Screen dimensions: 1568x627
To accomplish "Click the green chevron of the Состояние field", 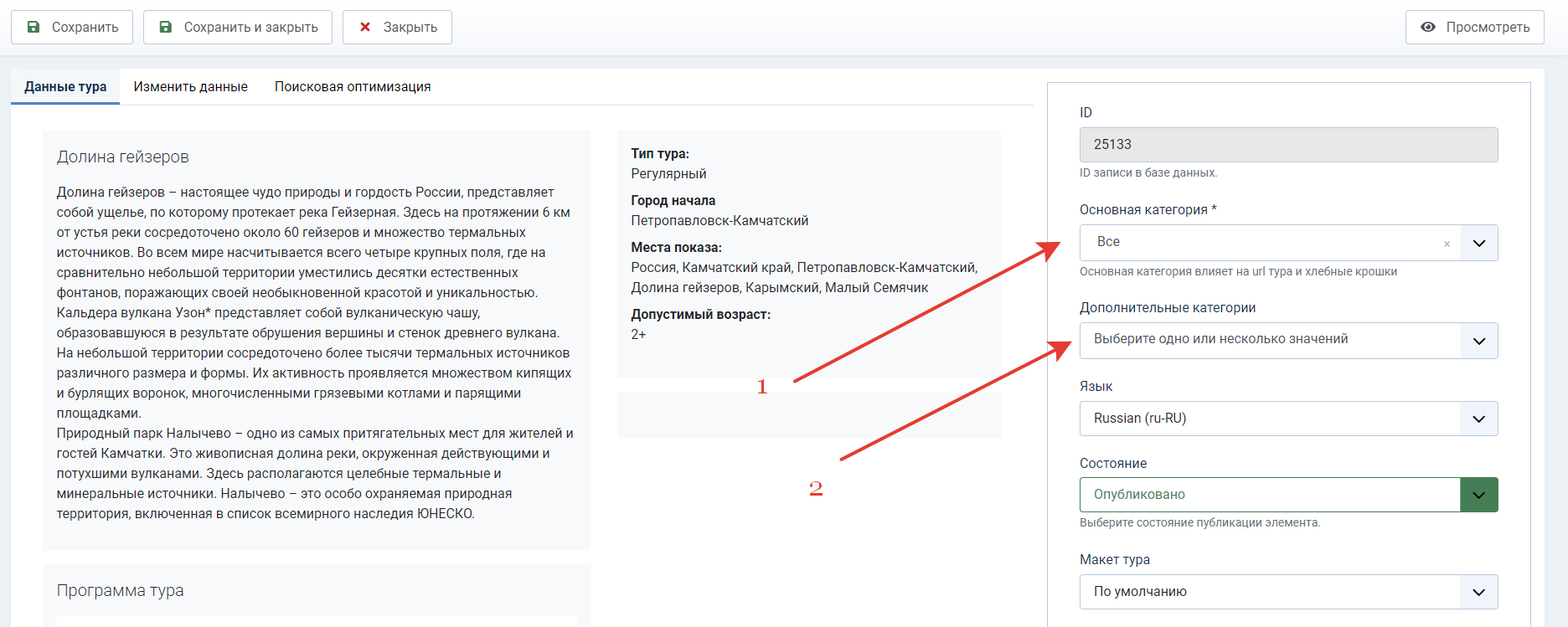I will (1479, 495).
